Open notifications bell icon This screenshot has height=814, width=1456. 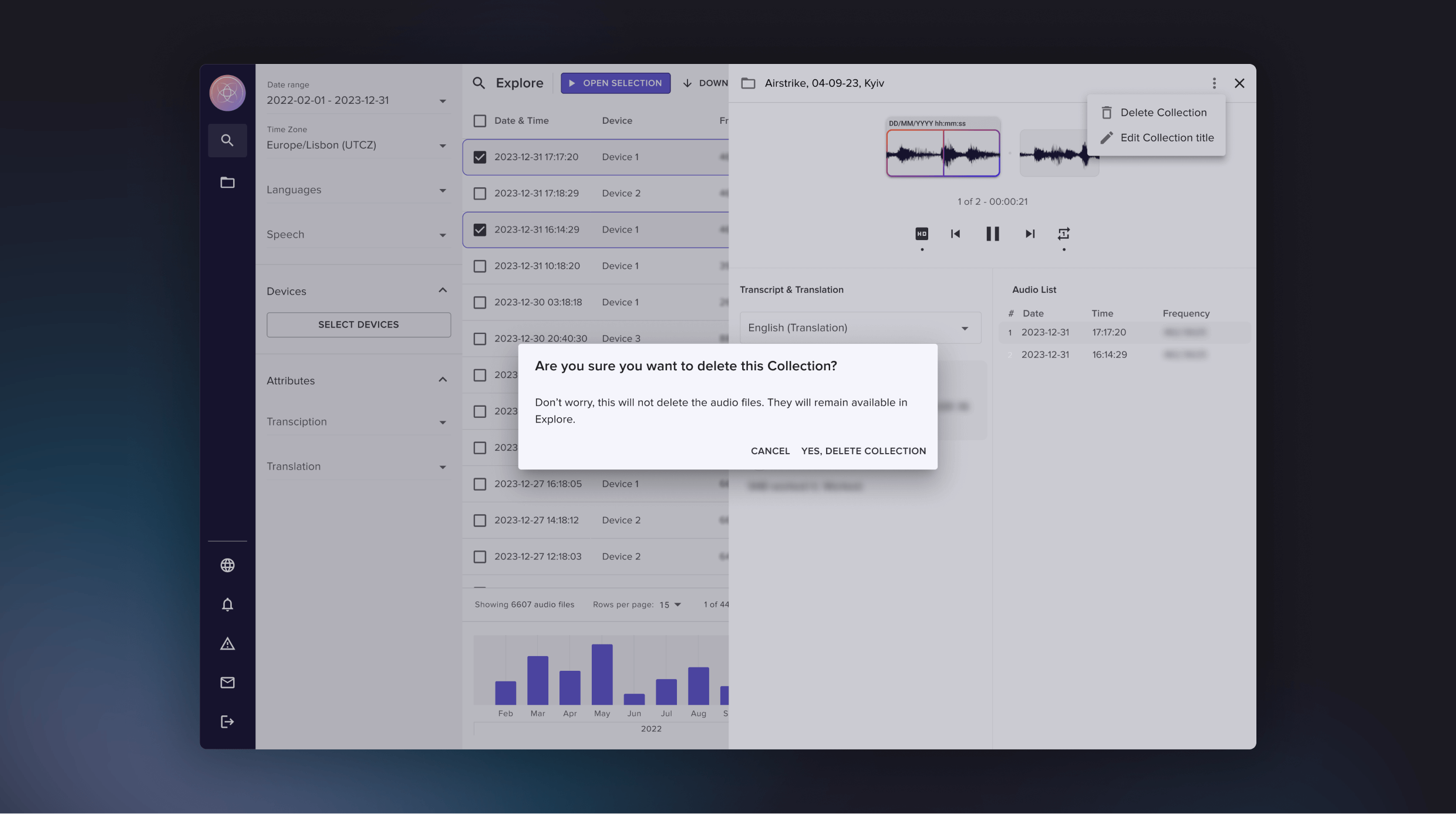point(227,604)
